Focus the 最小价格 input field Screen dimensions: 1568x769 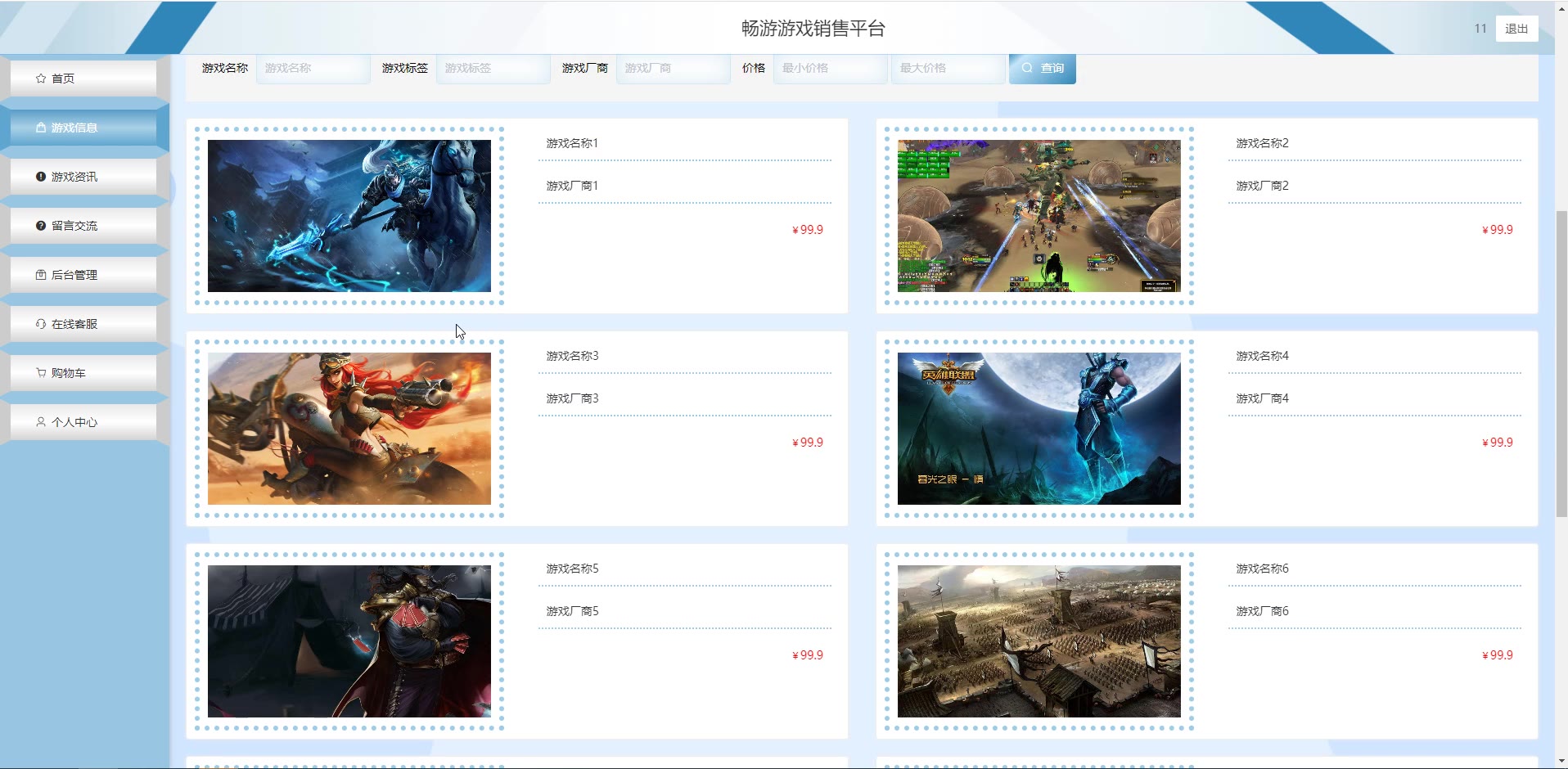(x=831, y=69)
